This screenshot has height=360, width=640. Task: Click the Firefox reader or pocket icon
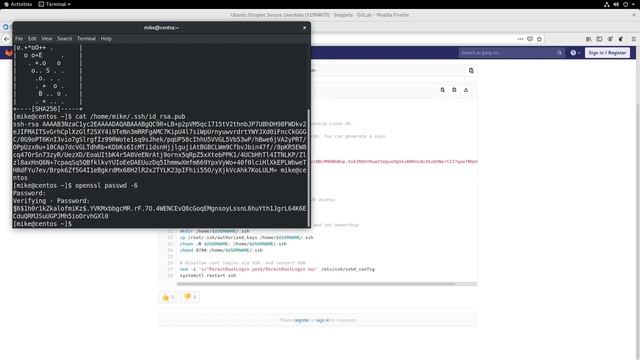point(530,39)
